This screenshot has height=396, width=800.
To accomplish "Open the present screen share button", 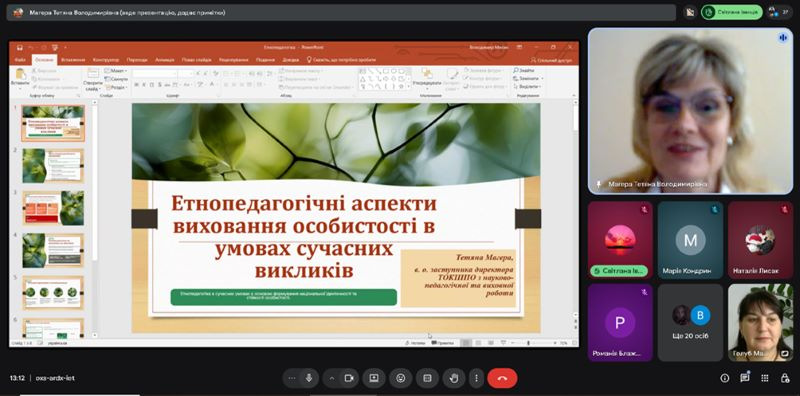I will point(374,378).
